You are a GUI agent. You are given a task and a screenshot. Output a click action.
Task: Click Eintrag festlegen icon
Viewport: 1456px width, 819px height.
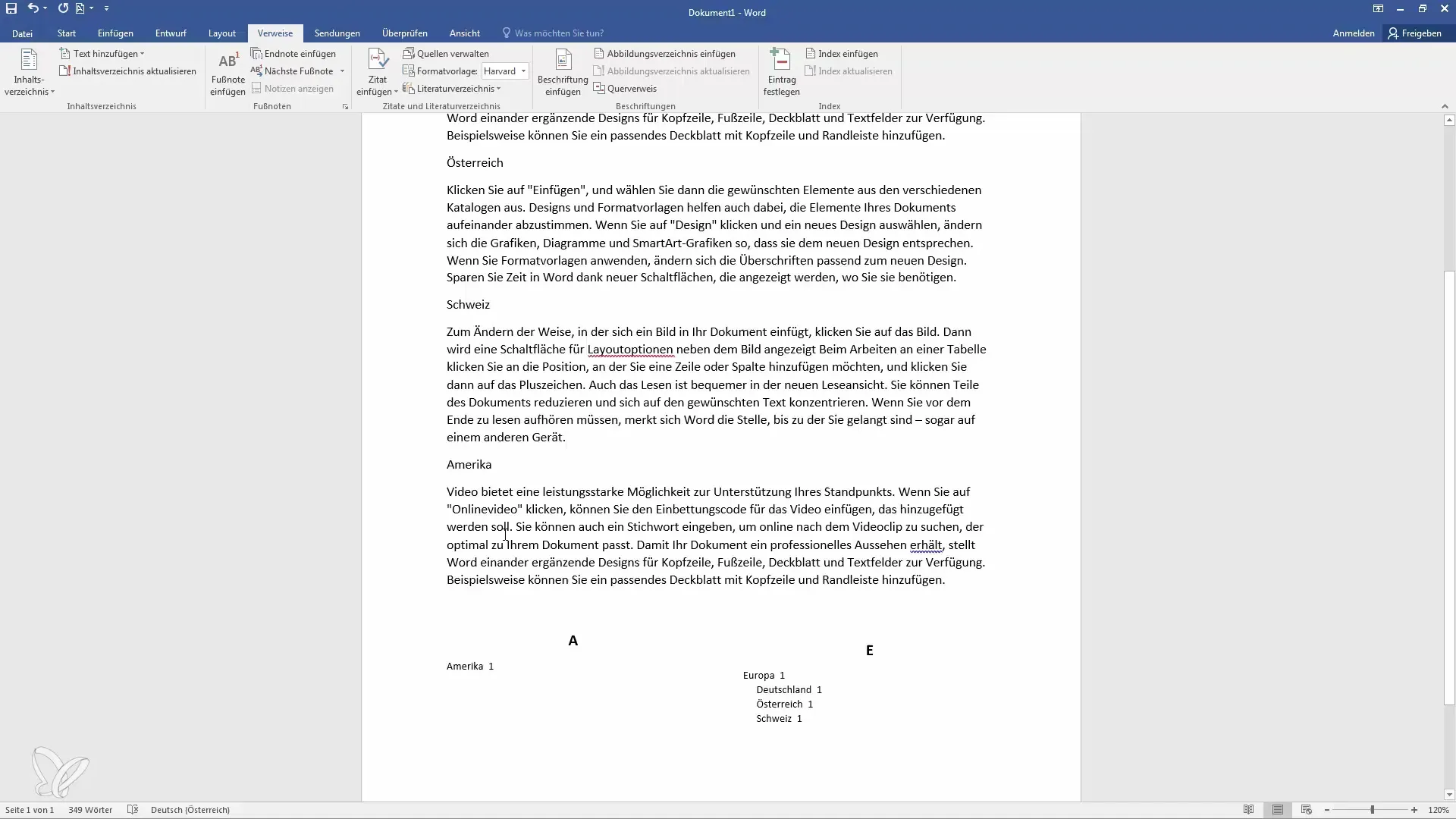pyautogui.click(x=781, y=73)
